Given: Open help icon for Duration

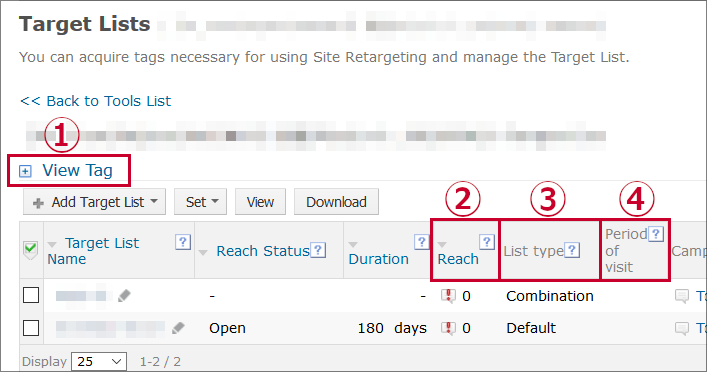Looking at the screenshot, I should pos(421,242).
